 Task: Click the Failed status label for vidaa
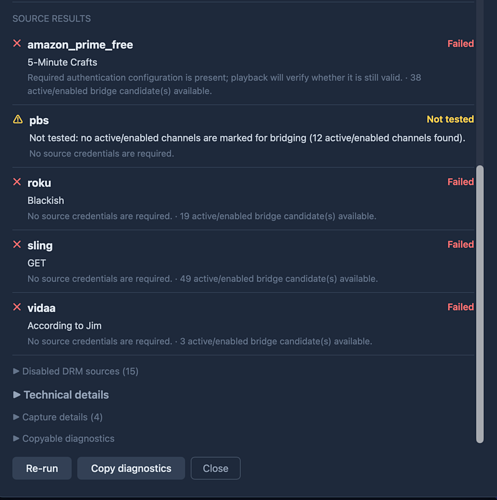pyautogui.click(x=460, y=307)
